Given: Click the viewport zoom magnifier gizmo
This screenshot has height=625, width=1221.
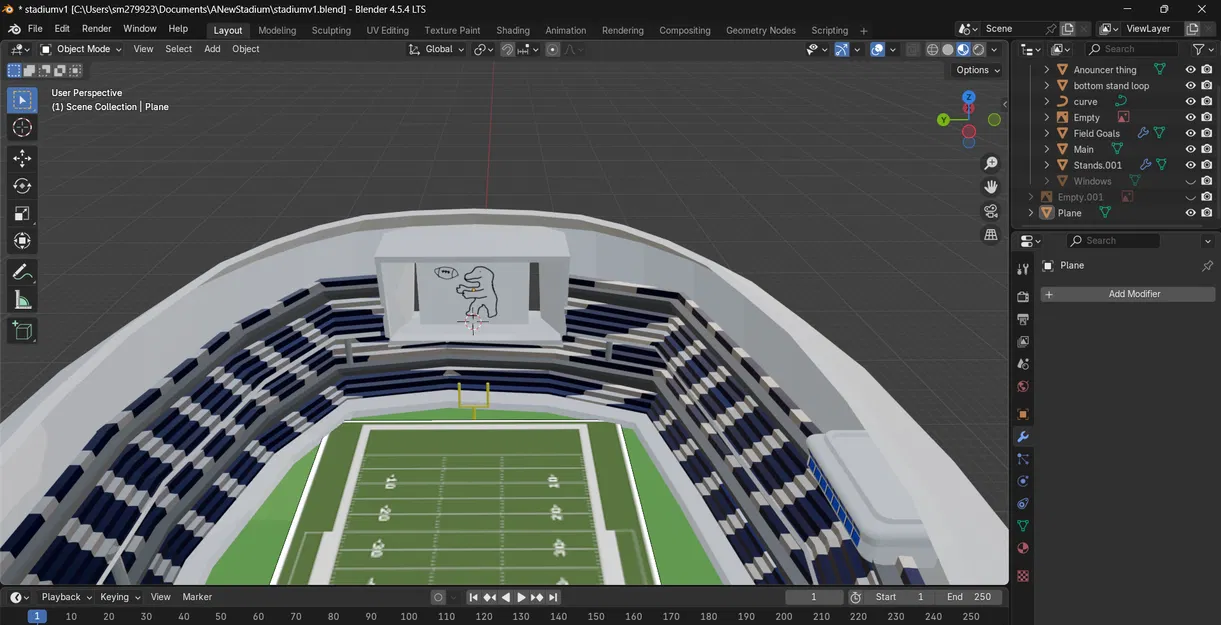Looking at the screenshot, I should 991,163.
